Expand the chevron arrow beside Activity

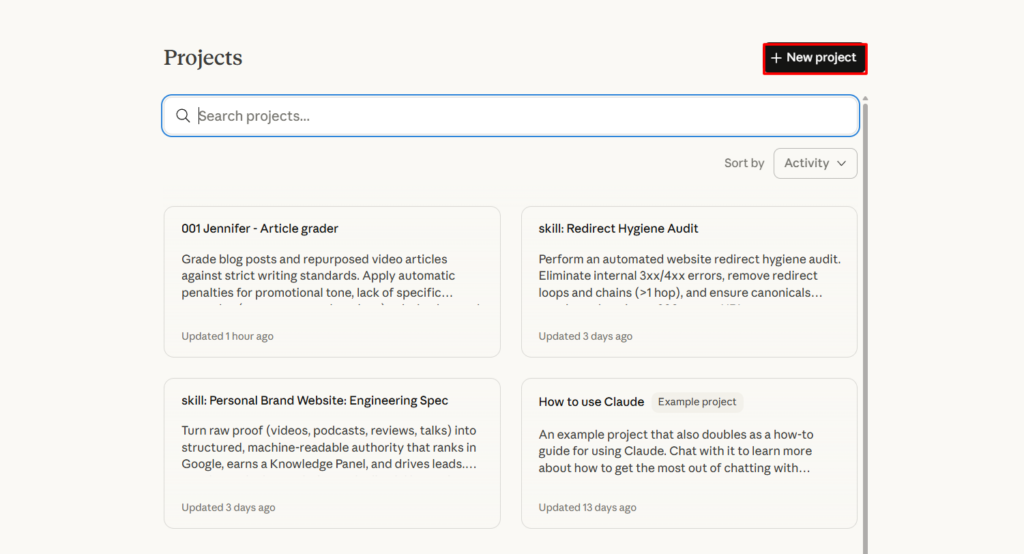(x=841, y=163)
